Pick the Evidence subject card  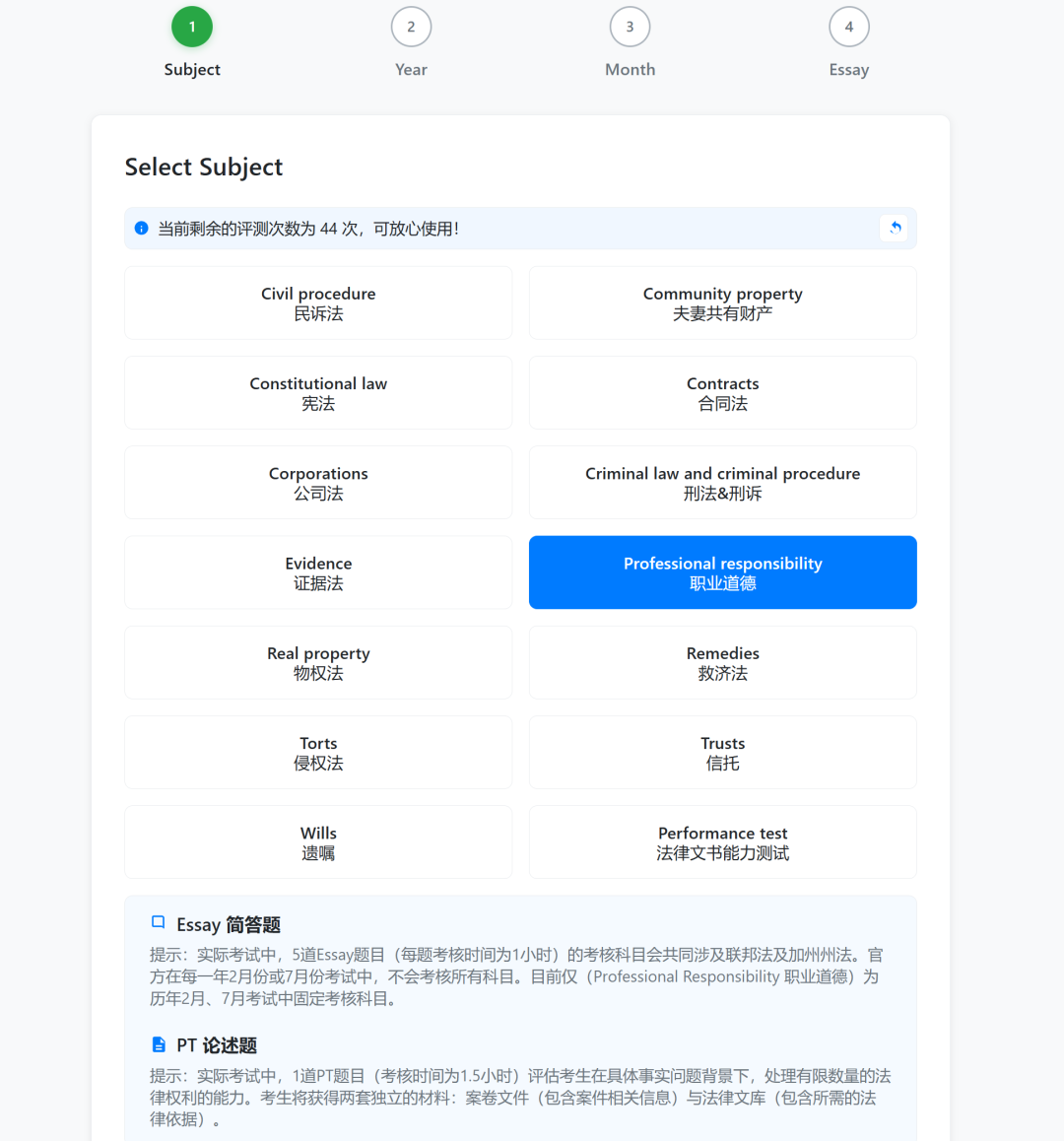pos(318,572)
